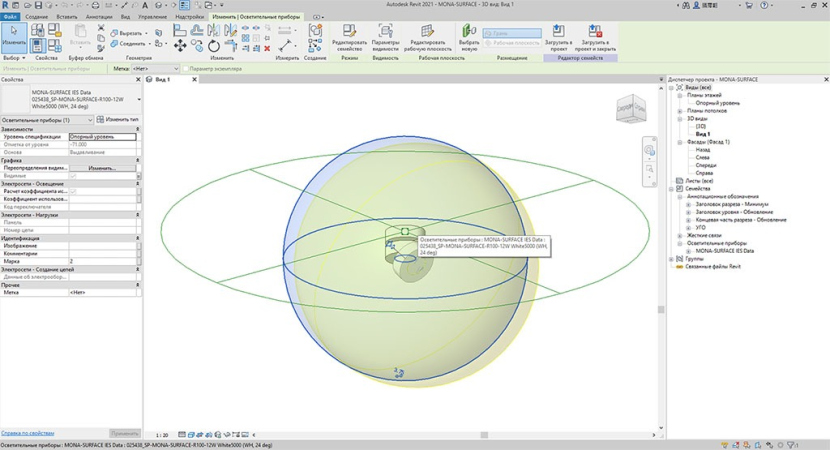The width and height of the screenshot is (830, 450).
Task: Toggle the Видимые checkbox in properties
Action: pyautogui.click(x=72, y=176)
